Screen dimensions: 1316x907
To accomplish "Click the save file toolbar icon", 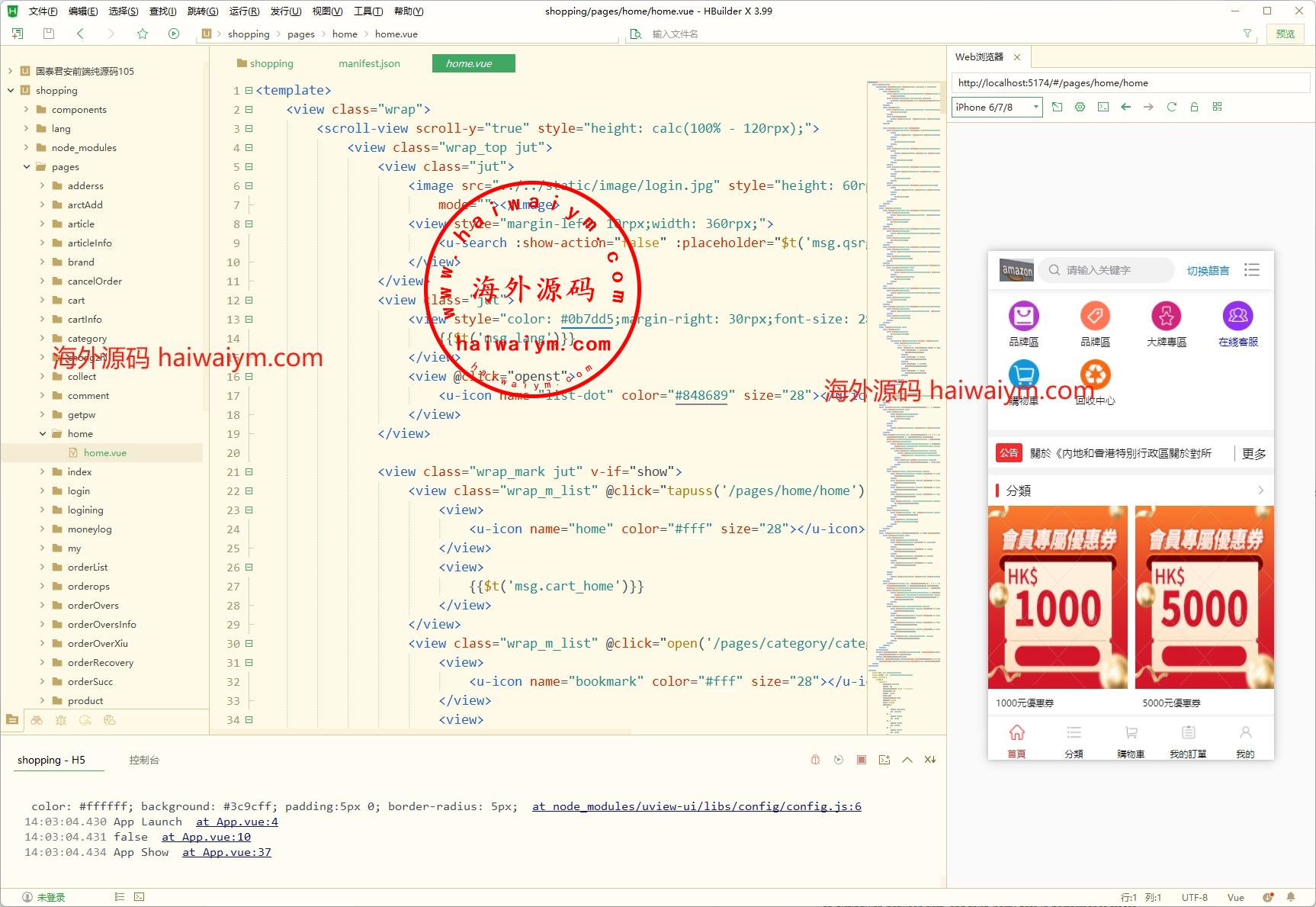I will (x=49, y=34).
